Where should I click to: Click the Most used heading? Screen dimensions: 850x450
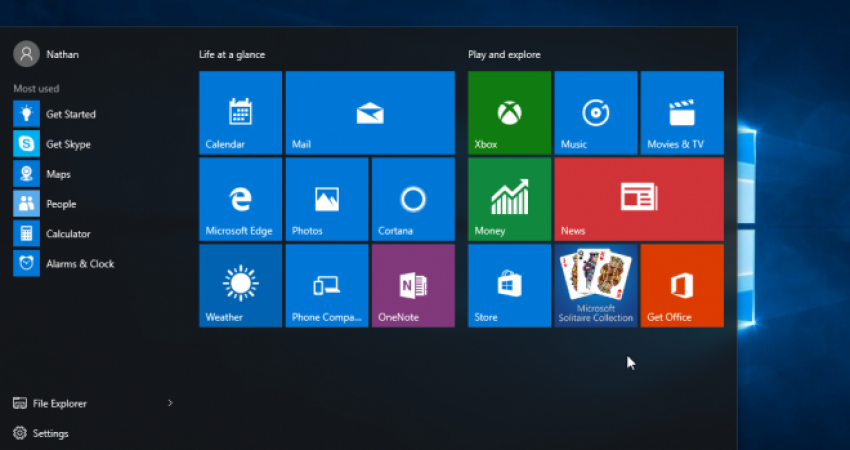(36, 88)
